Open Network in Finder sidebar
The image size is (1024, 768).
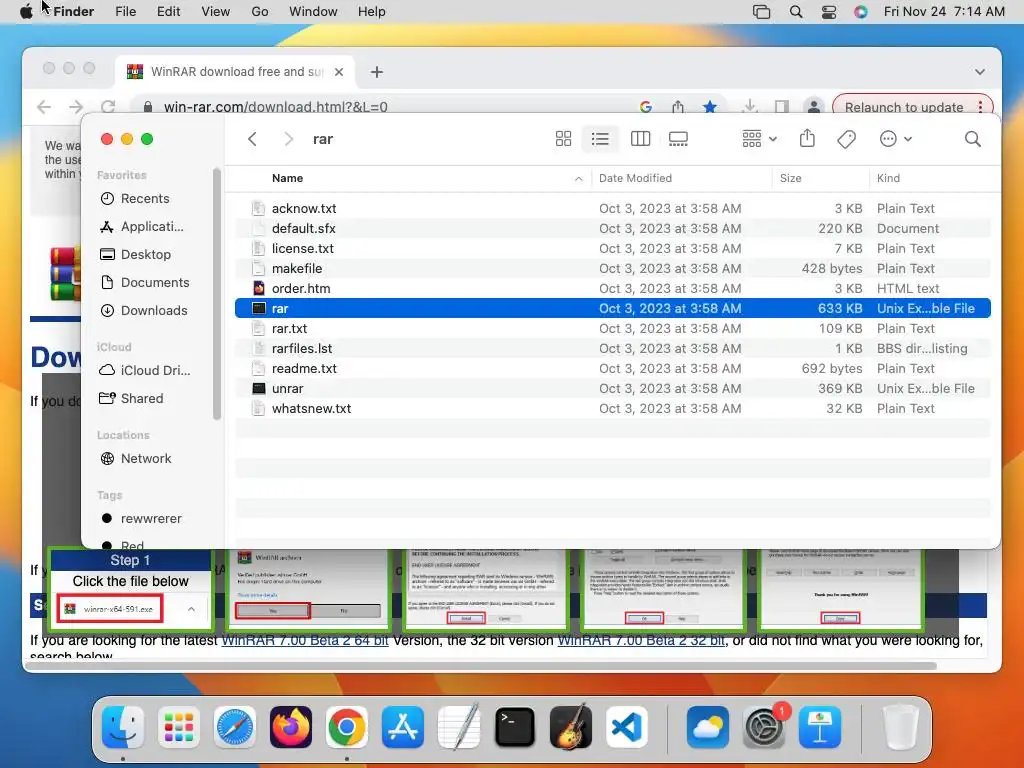(x=136, y=458)
